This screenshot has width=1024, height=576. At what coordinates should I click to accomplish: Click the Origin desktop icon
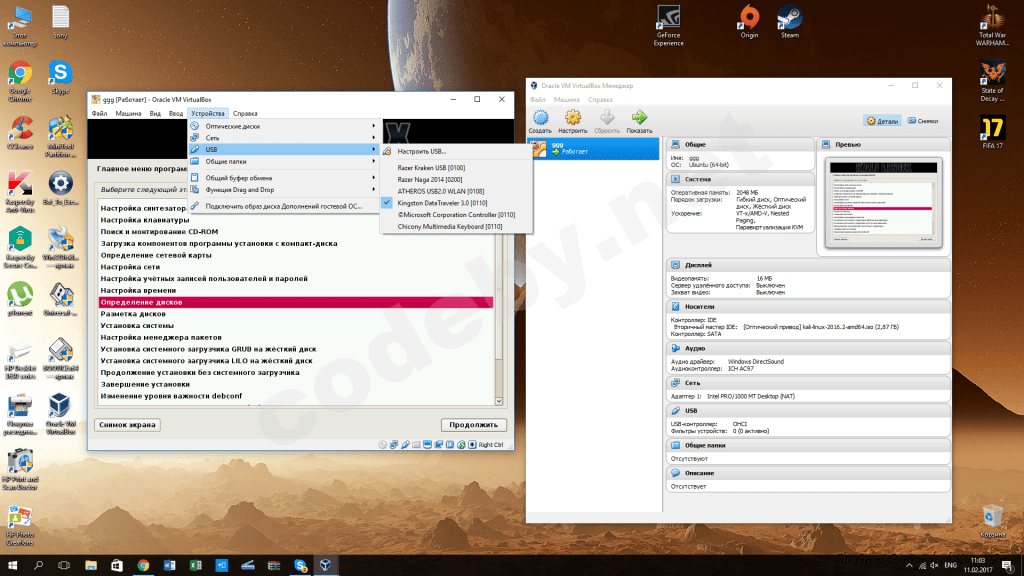click(749, 20)
